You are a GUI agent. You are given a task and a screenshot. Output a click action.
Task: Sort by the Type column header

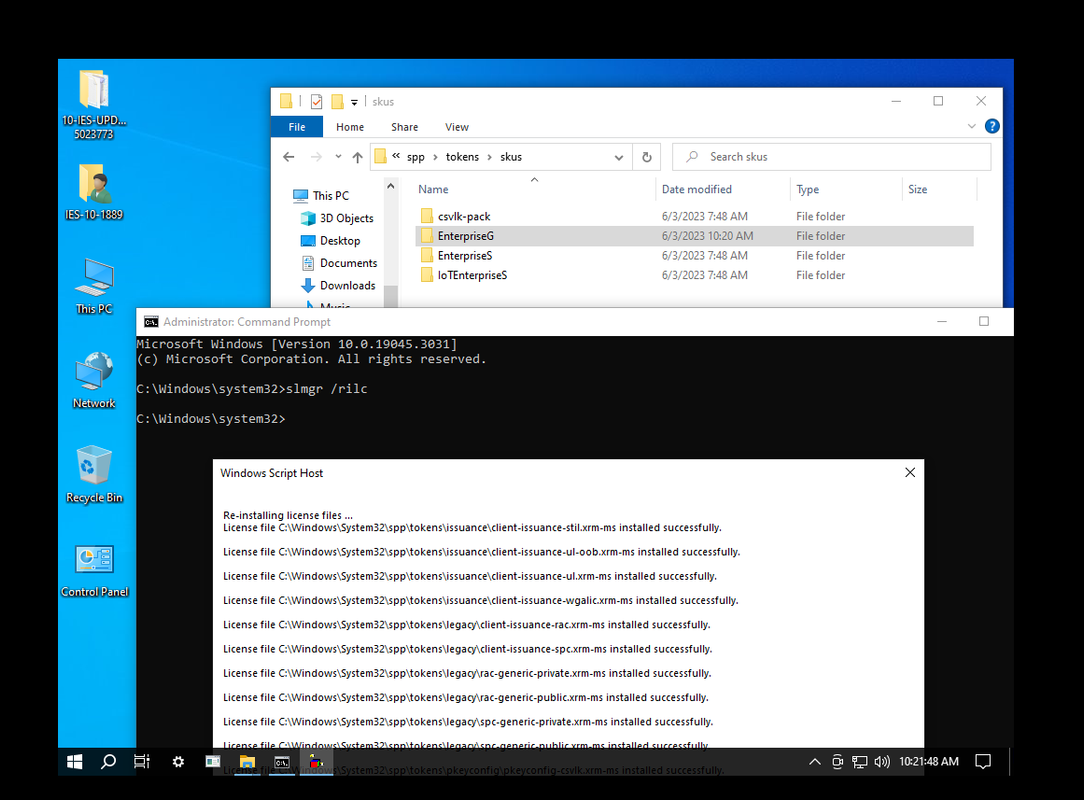(807, 189)
